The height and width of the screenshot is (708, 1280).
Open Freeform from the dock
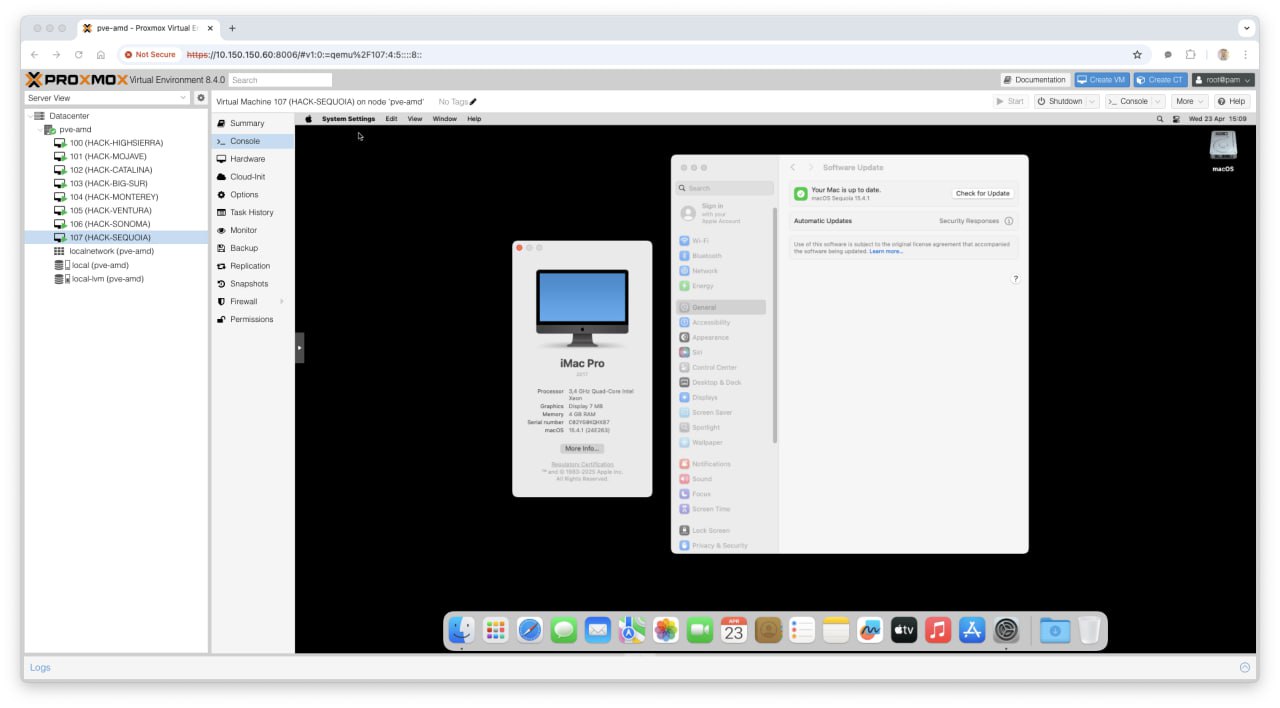coord(870,630)
